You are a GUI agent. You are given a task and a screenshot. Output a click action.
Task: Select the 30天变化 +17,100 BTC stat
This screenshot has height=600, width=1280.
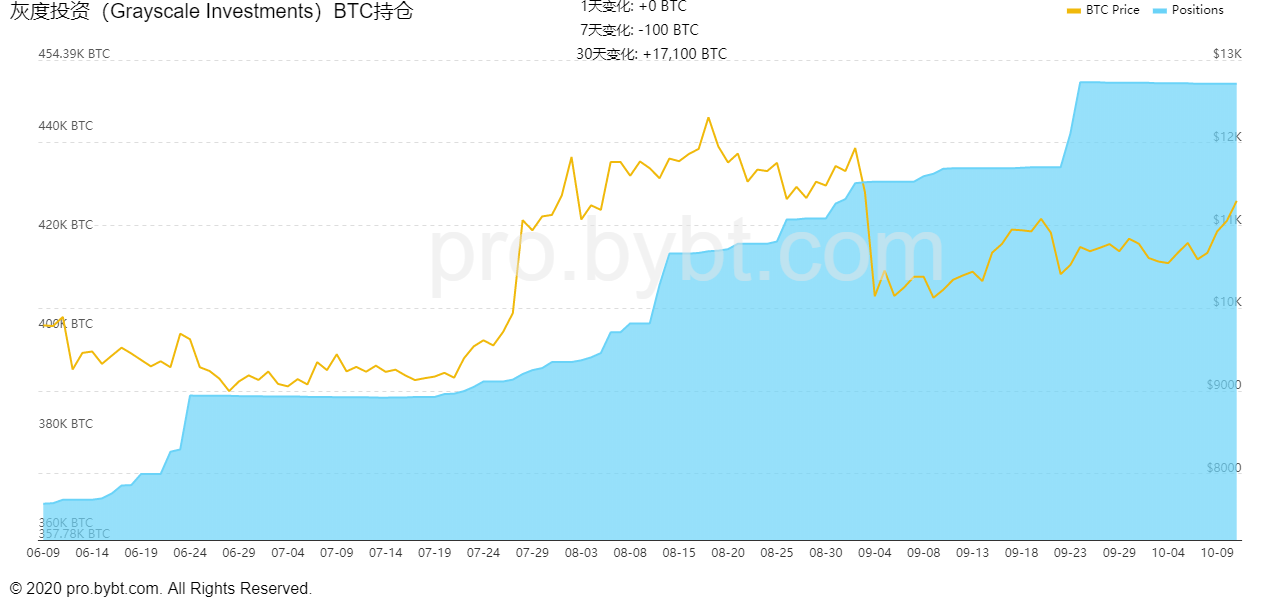click(x=652, y=54)
